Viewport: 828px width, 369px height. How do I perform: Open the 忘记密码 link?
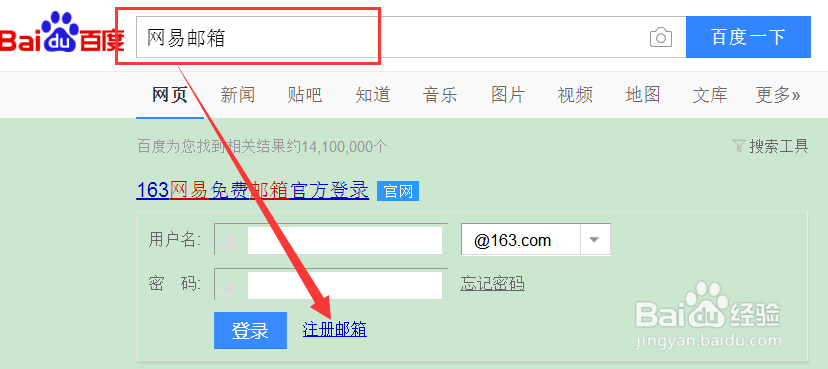point(492,284)
